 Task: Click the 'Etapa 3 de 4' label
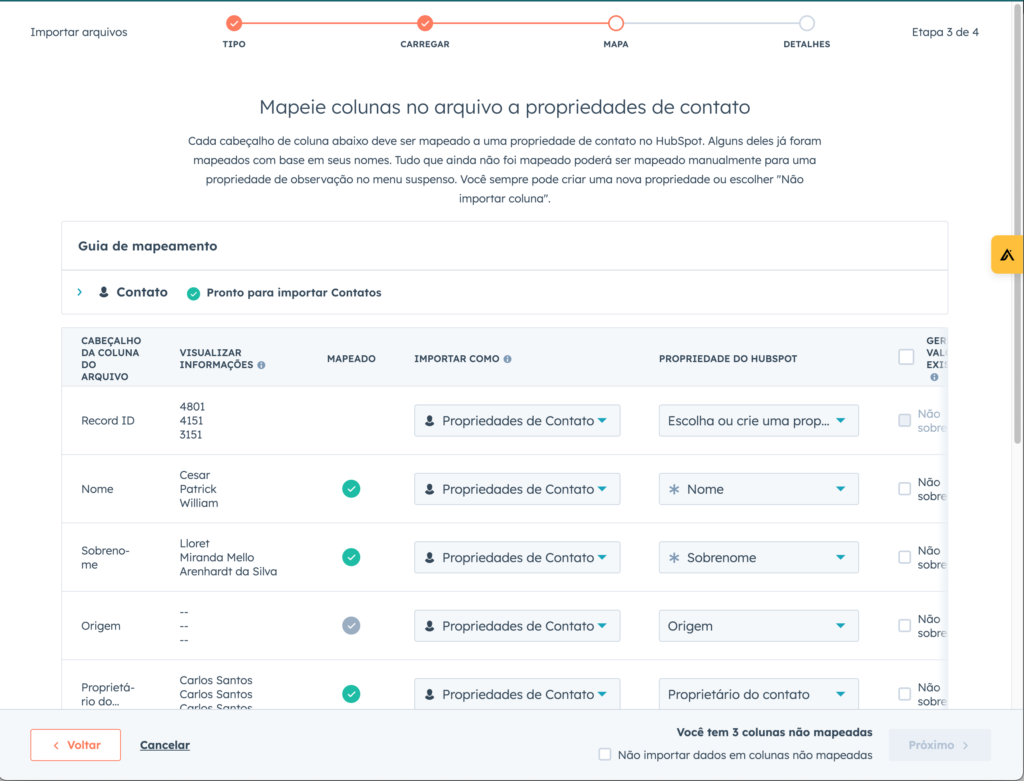coord(945,32)
